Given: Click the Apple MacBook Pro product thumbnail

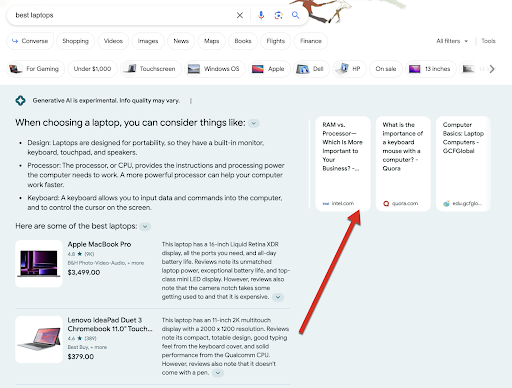Looking at the screenshot, I should 39,263.
